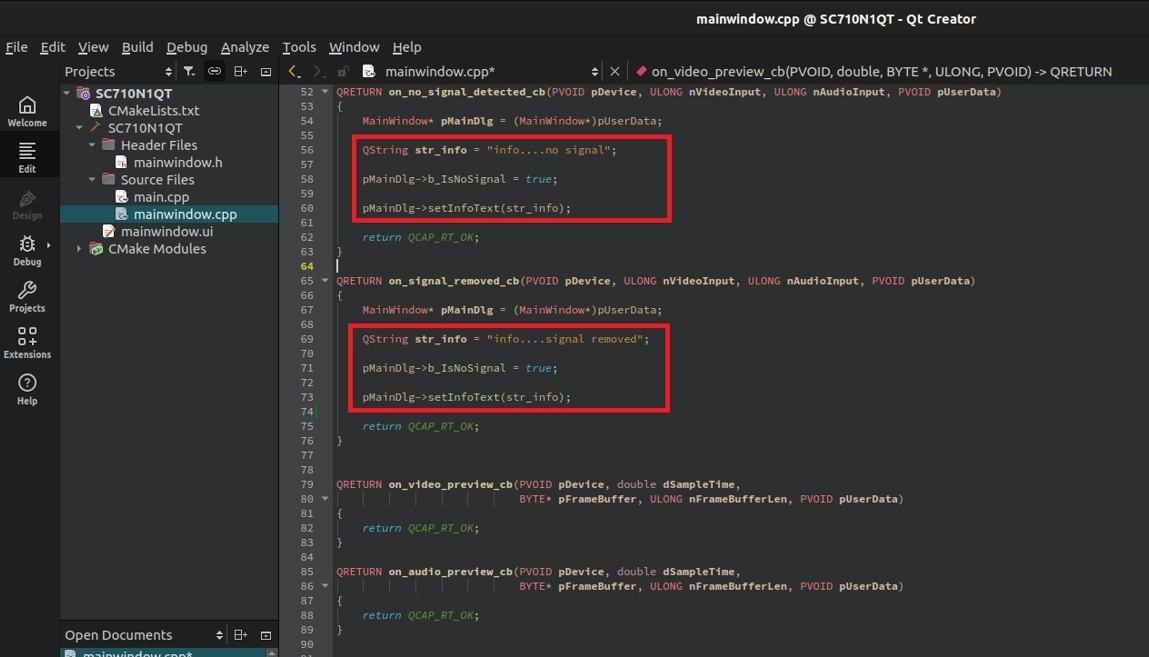The height and width of the screenshot is (657, 1149).
Task: Select the Source Files folder
Action: coord(157,179)
